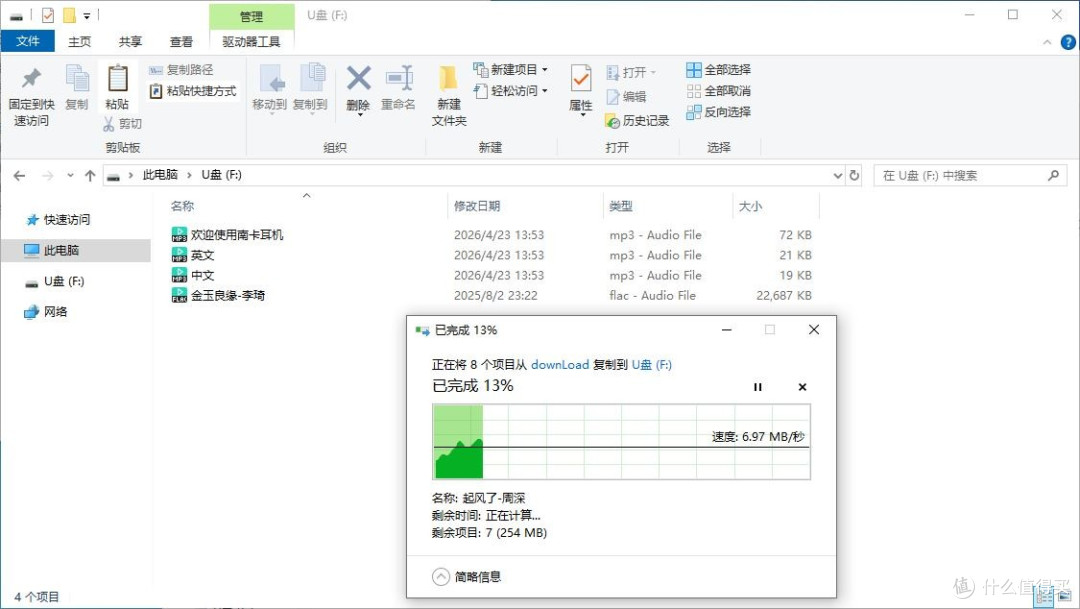Click the Delete (删除) X icon

[x=358, y=79]
